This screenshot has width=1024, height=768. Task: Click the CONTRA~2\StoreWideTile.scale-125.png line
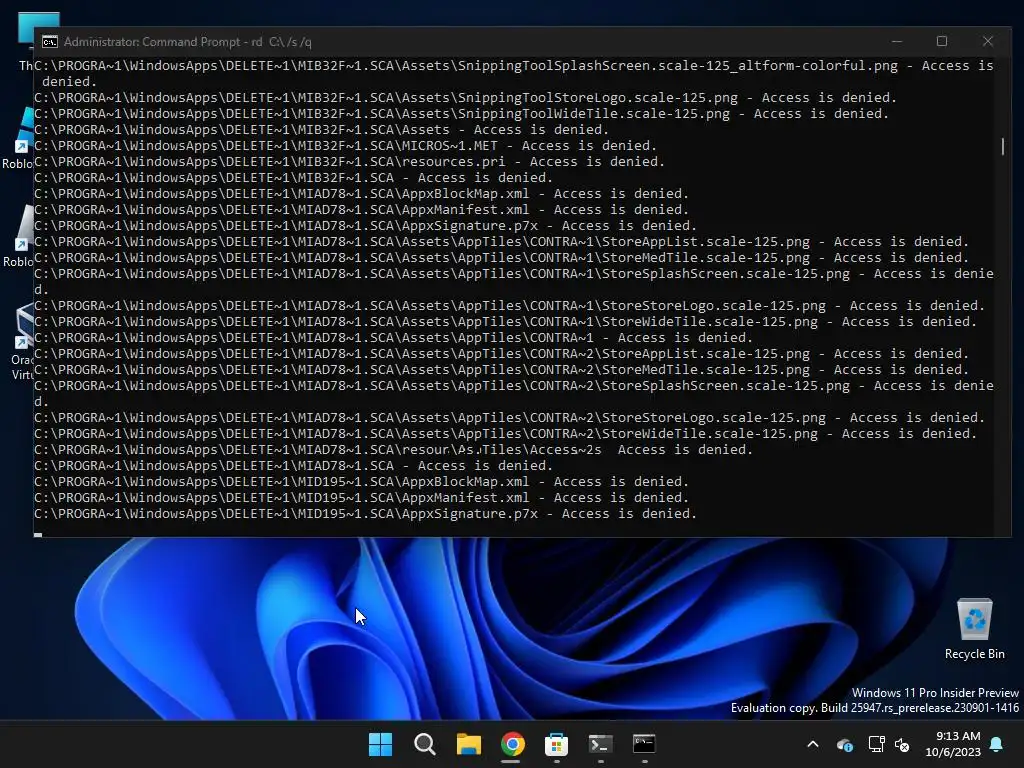[505, 434]
